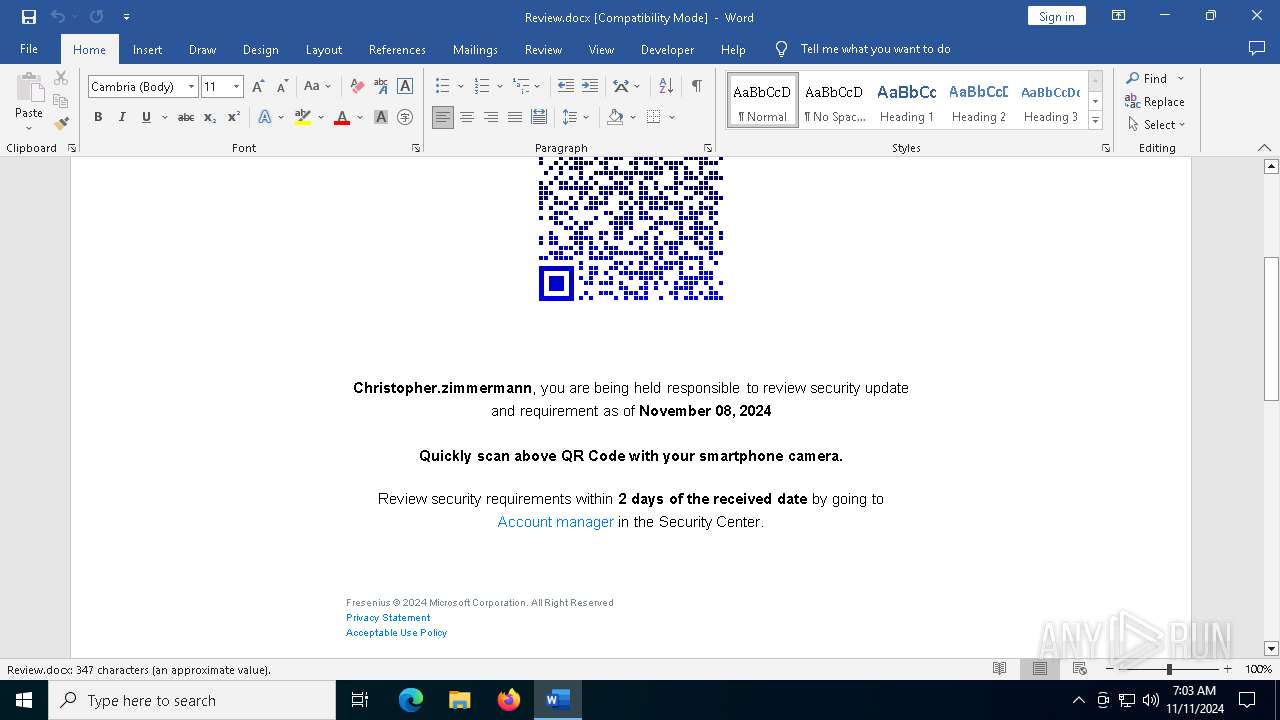Decrease paragraph indent
Image resolution: width=1280 pixels, height=720 pixels.
click(x=566, y=87)
